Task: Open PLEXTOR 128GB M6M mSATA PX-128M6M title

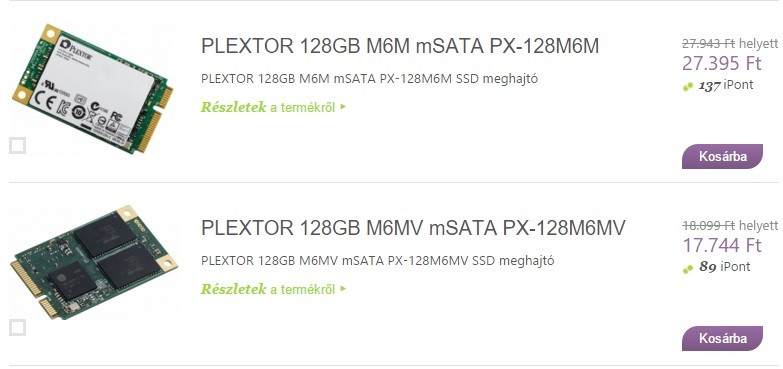Action: click(x=399, y=46)
